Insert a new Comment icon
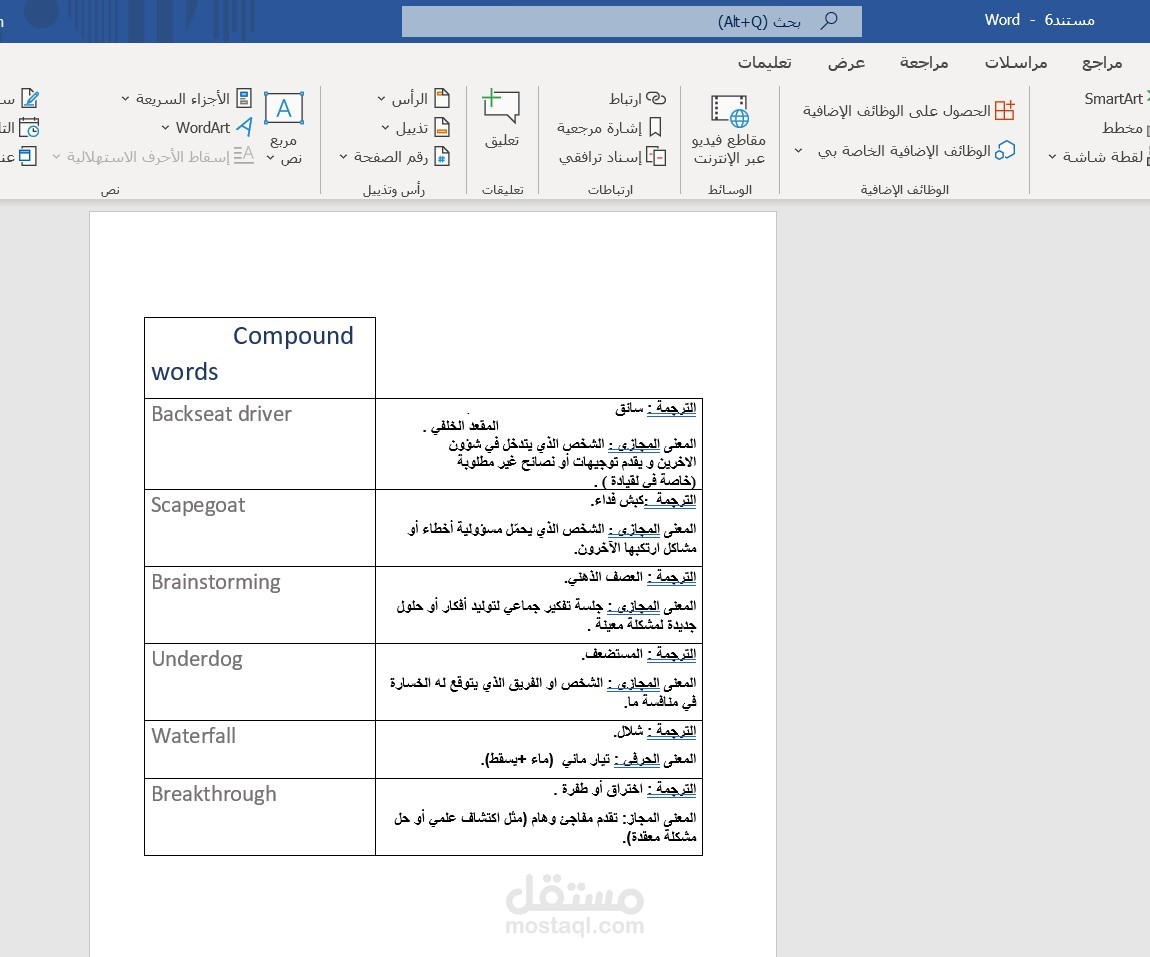 click(x=502, y=106)
